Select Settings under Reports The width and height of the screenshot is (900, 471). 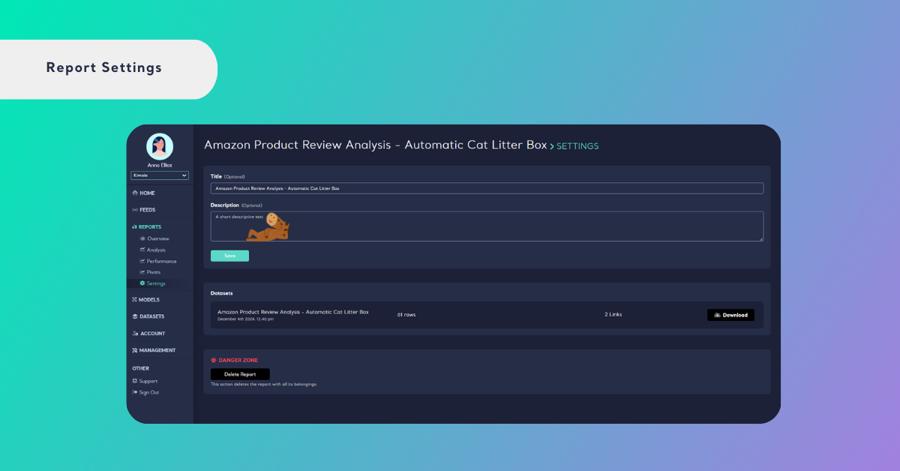[x=153, y=283]
